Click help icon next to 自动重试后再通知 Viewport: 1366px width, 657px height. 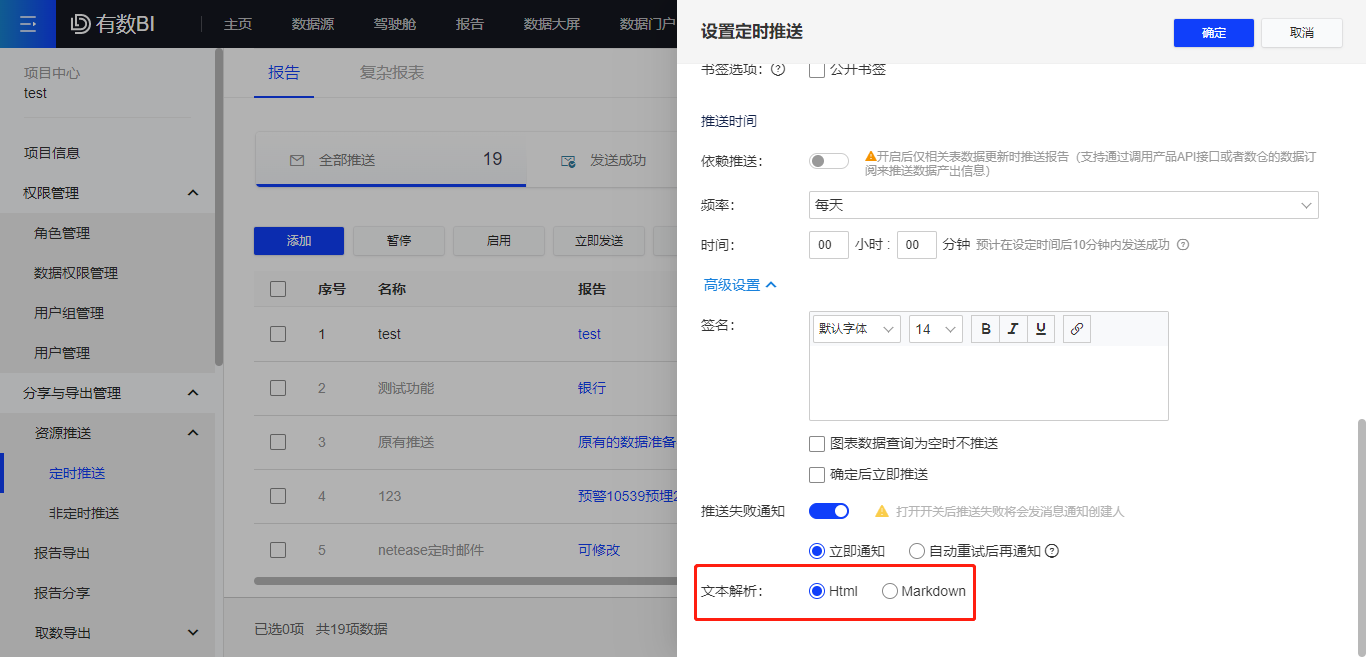click(1051, 551)
